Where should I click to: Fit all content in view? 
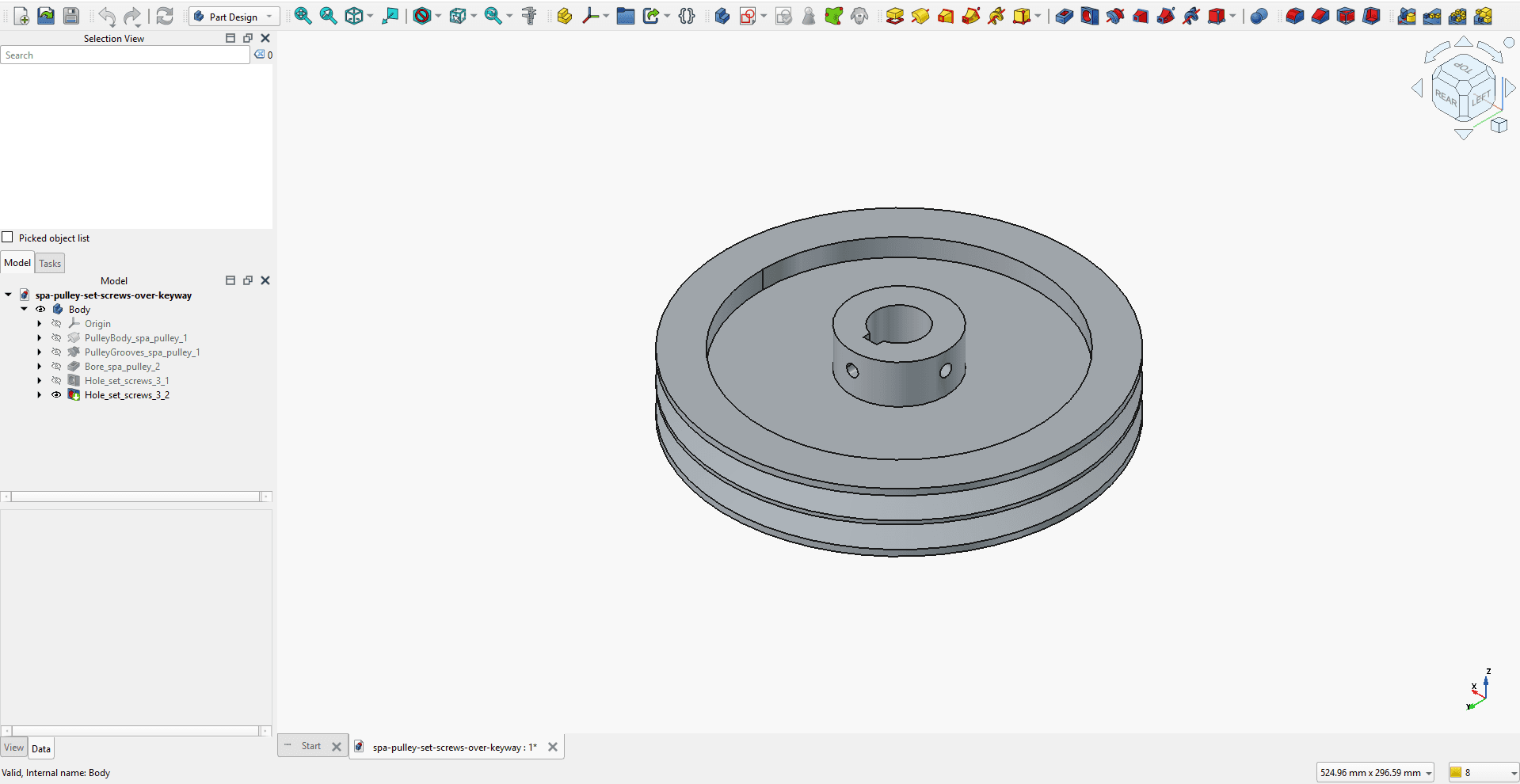click(x=303, y=16)
